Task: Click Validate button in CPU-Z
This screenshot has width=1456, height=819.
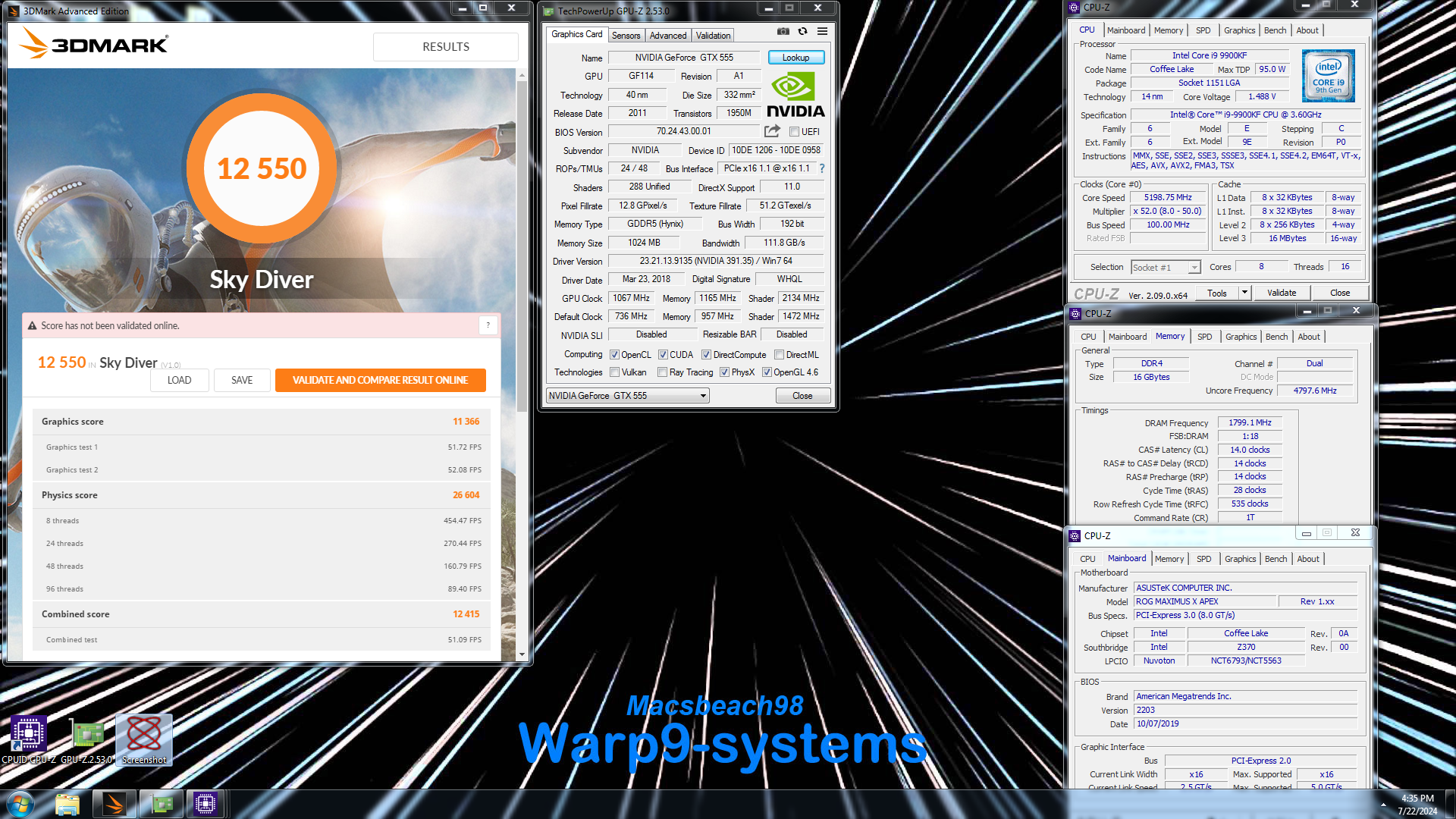Action: (1282, 293)
